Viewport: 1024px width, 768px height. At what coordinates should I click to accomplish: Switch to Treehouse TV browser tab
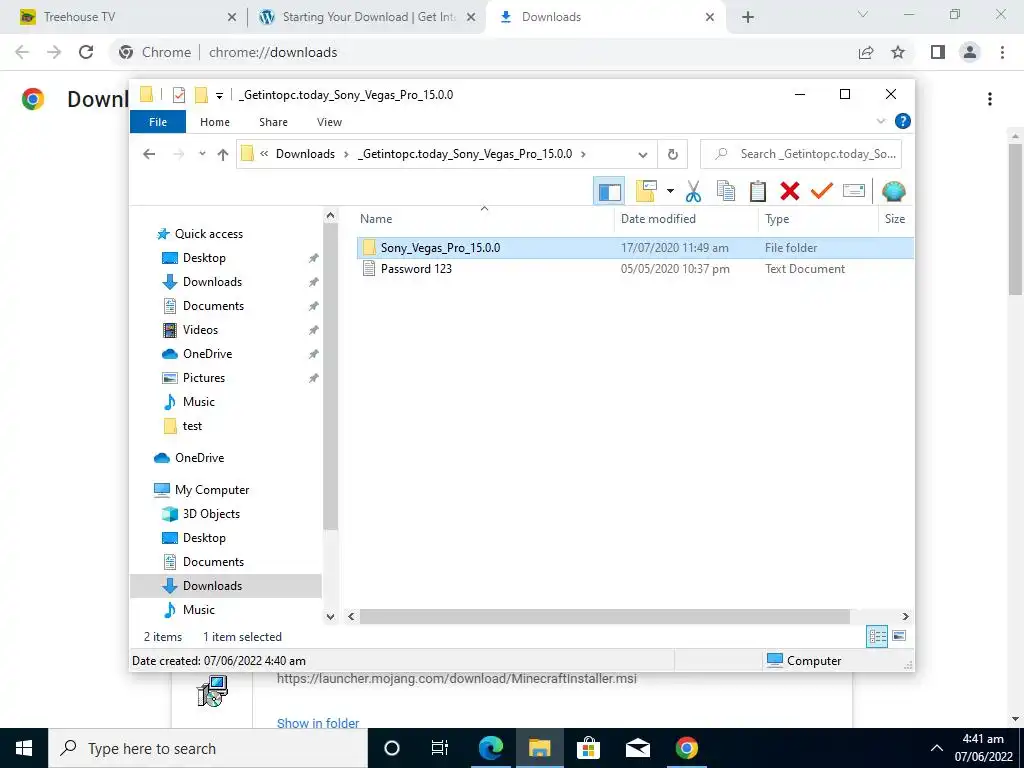(x=123, y=17)
